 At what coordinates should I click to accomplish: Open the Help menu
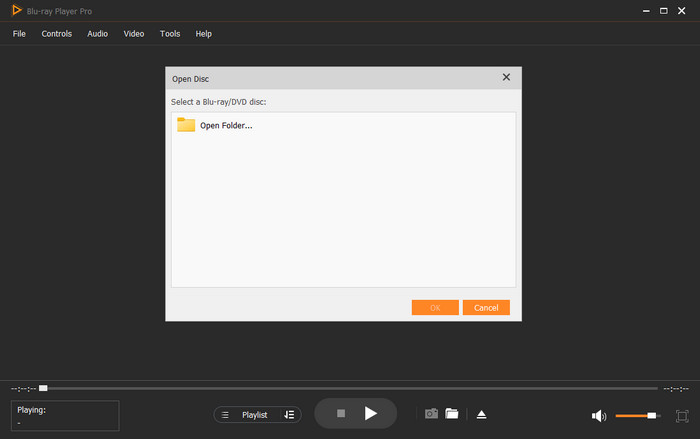[x=203, y=34]
